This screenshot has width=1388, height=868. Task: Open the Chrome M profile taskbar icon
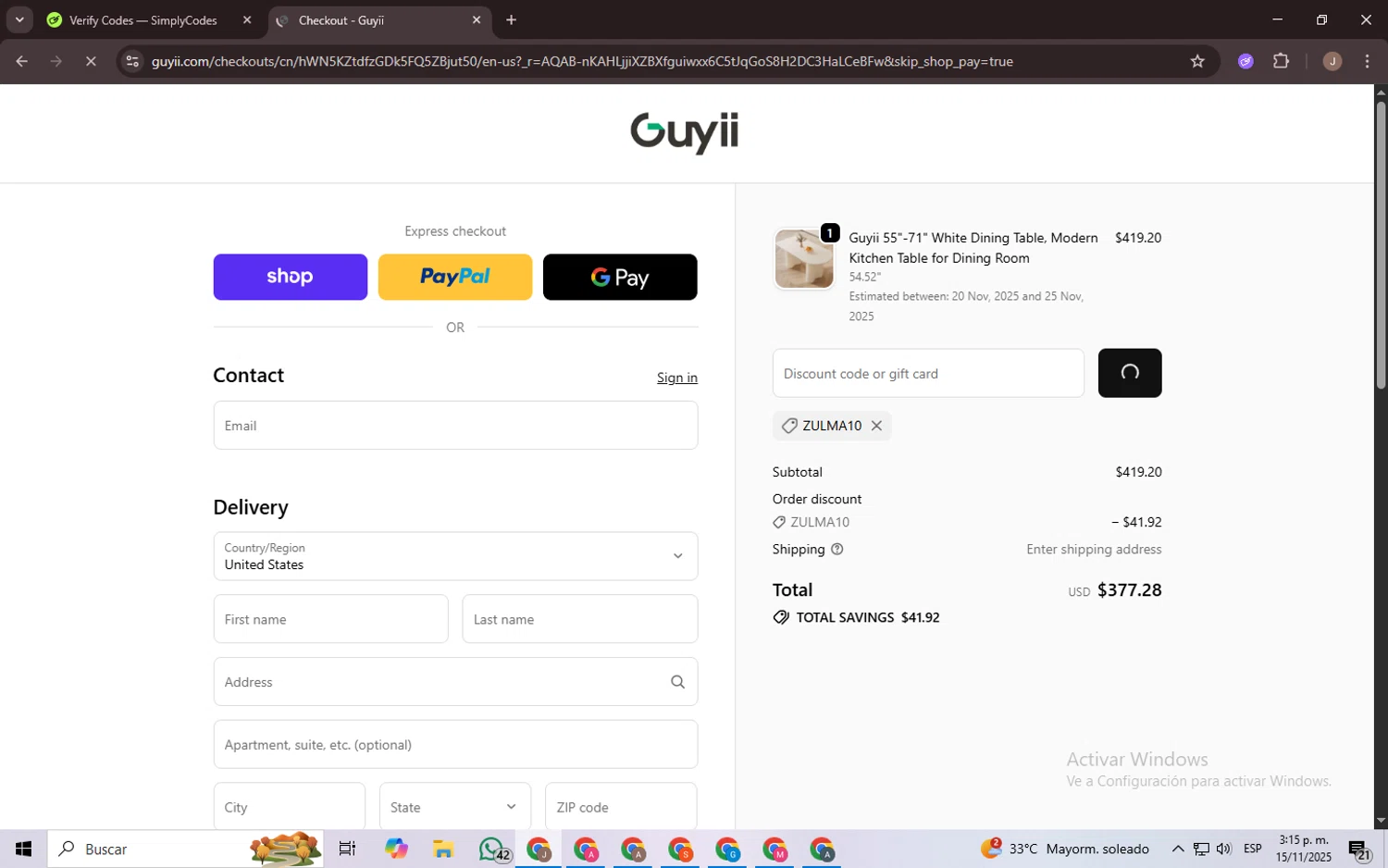pos(775,849)
